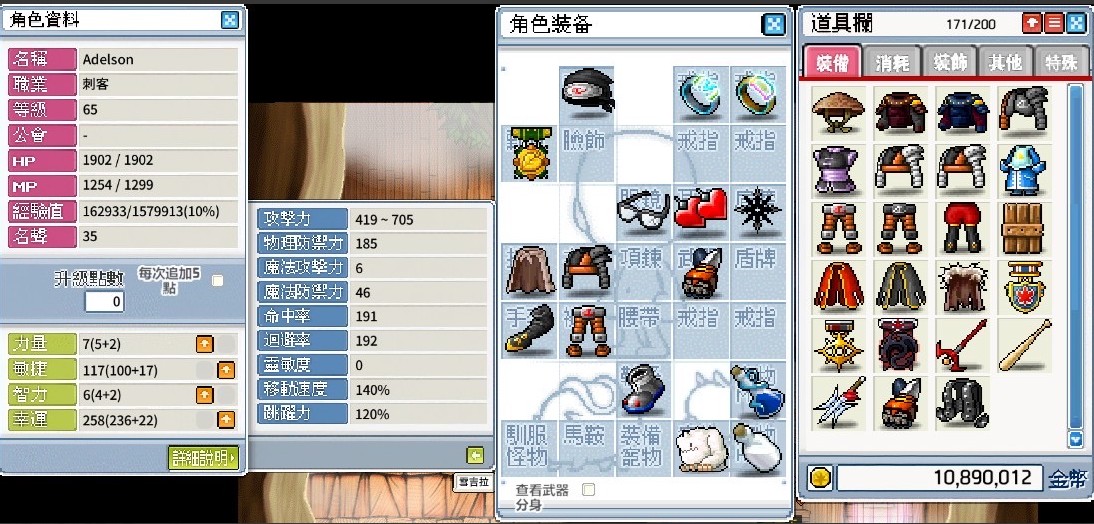
Task: Select the white bottle pet item slot
Action: click(758, 449)
